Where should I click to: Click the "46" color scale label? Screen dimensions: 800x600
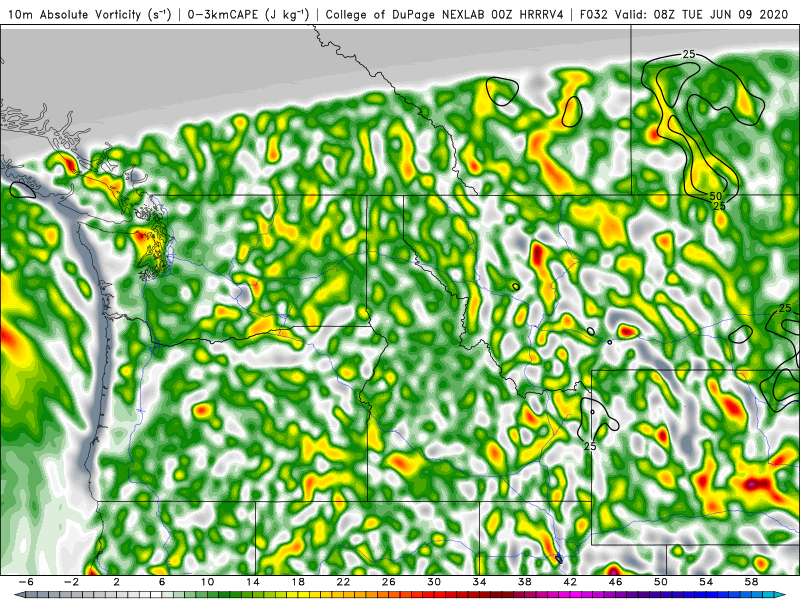pos(615,582)
